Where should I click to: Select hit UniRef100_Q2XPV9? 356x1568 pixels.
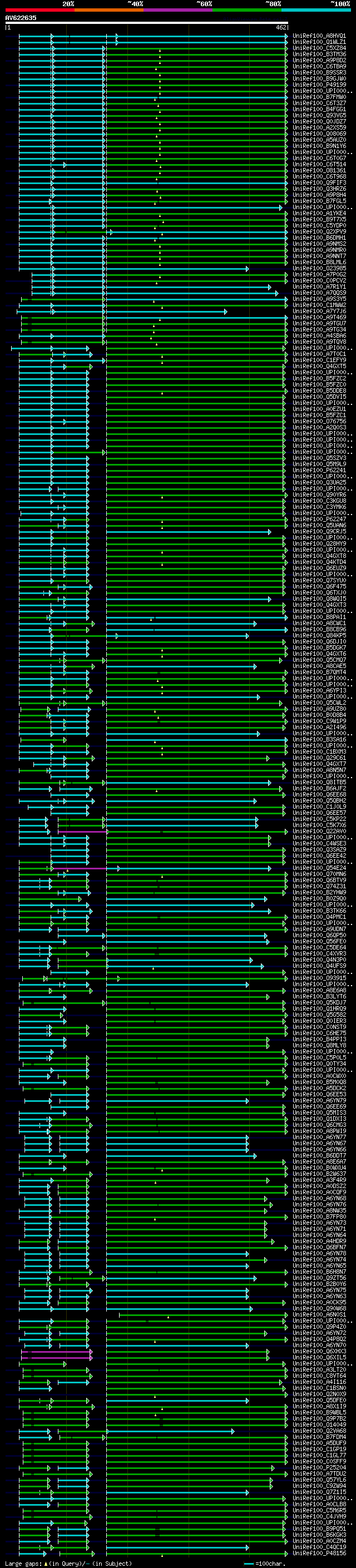pos(319,232)
